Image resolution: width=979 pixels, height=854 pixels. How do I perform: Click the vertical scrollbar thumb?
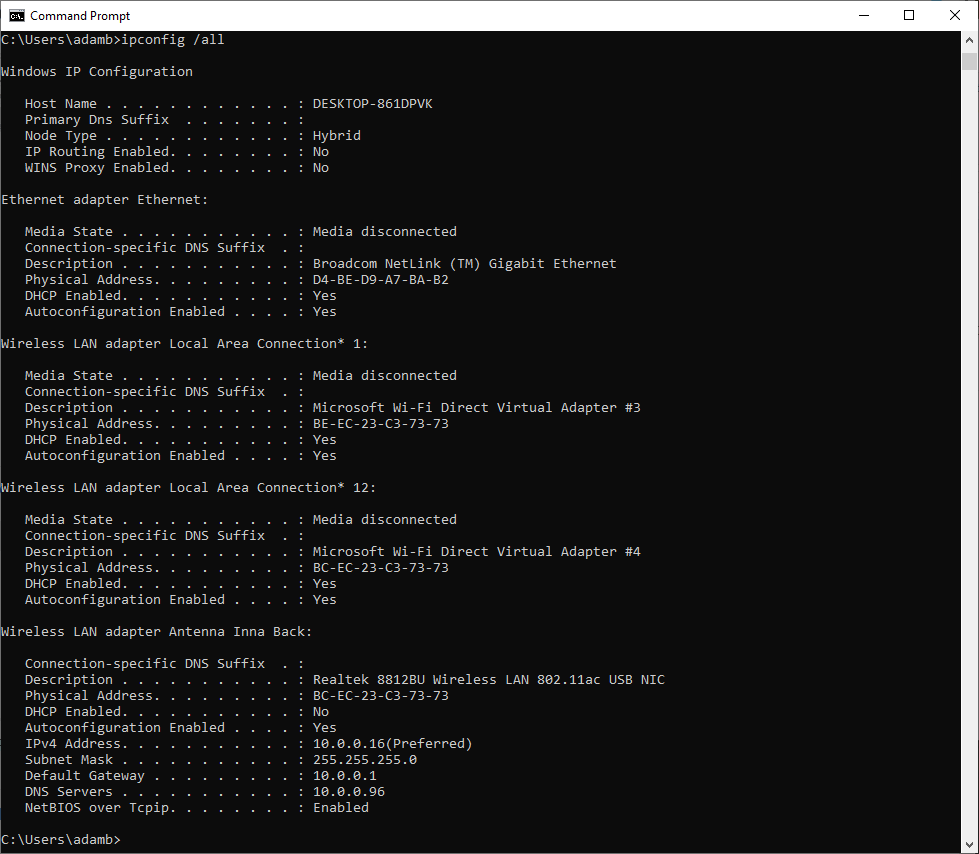pos(969,61)
